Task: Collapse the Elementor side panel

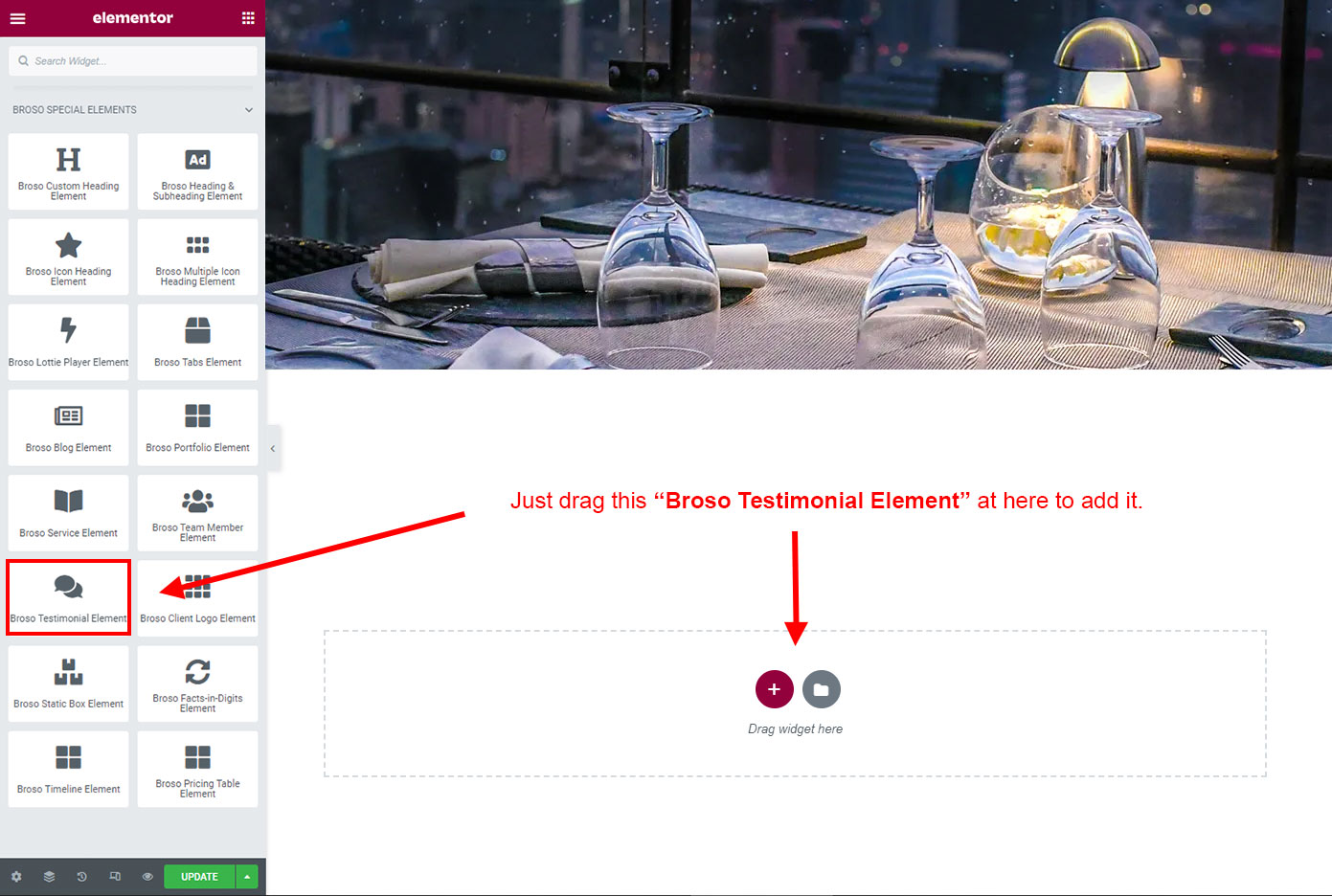Action: (273, 448)
